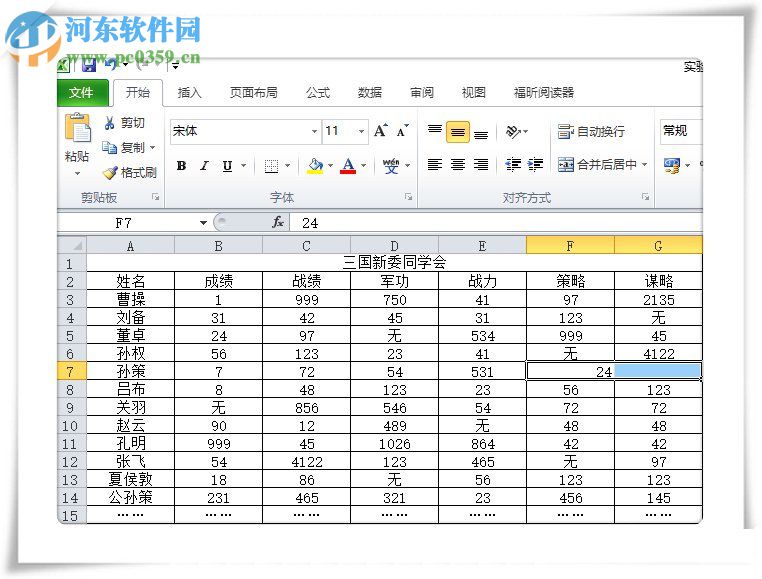Open the Name Box dropdown arrow
The image size is (762, 579).
[203, 223]
